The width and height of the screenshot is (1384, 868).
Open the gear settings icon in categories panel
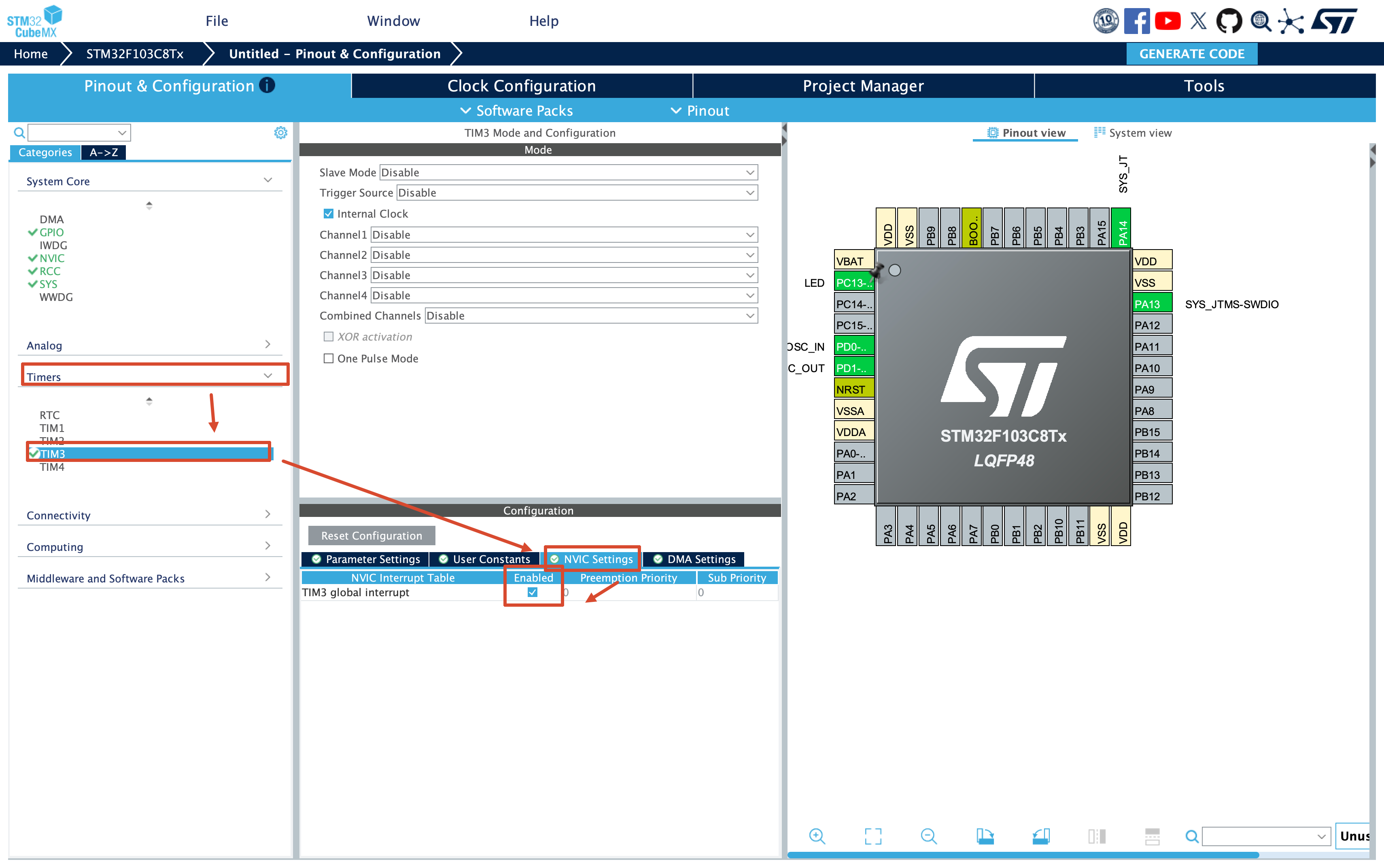click(x=280, y=133)
